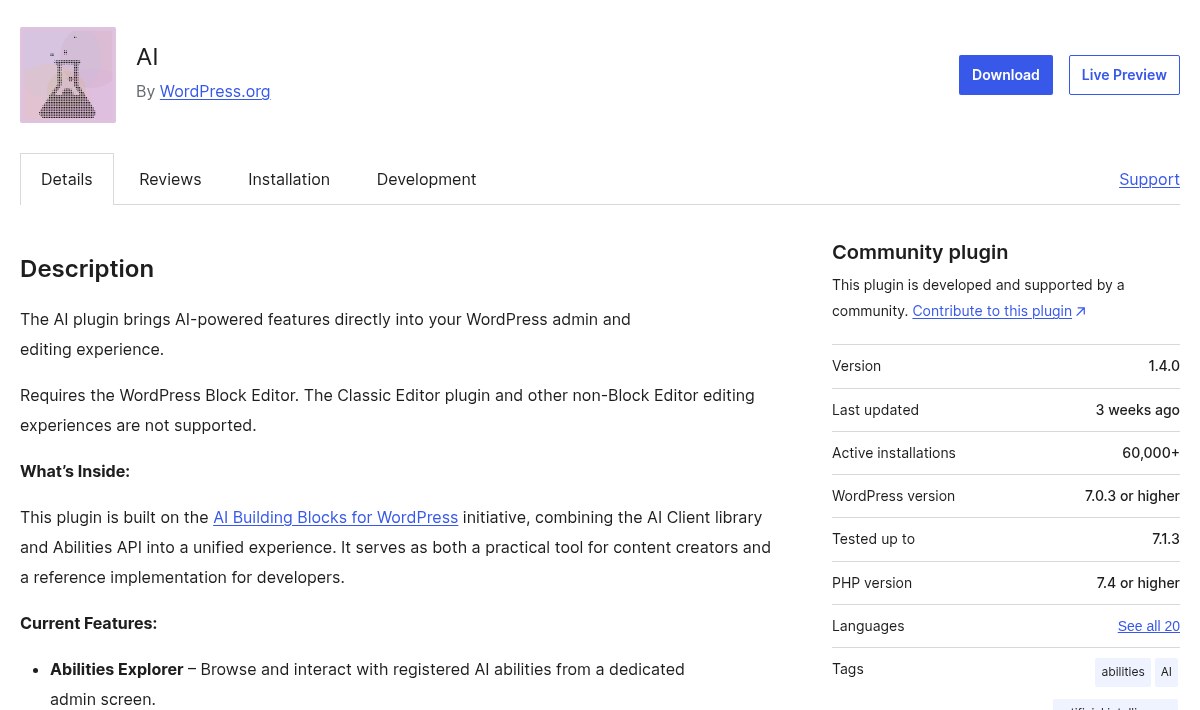Viewport: 1200px width, 710px height.
Task: Click the Languages label
Action: pos(868,626)
